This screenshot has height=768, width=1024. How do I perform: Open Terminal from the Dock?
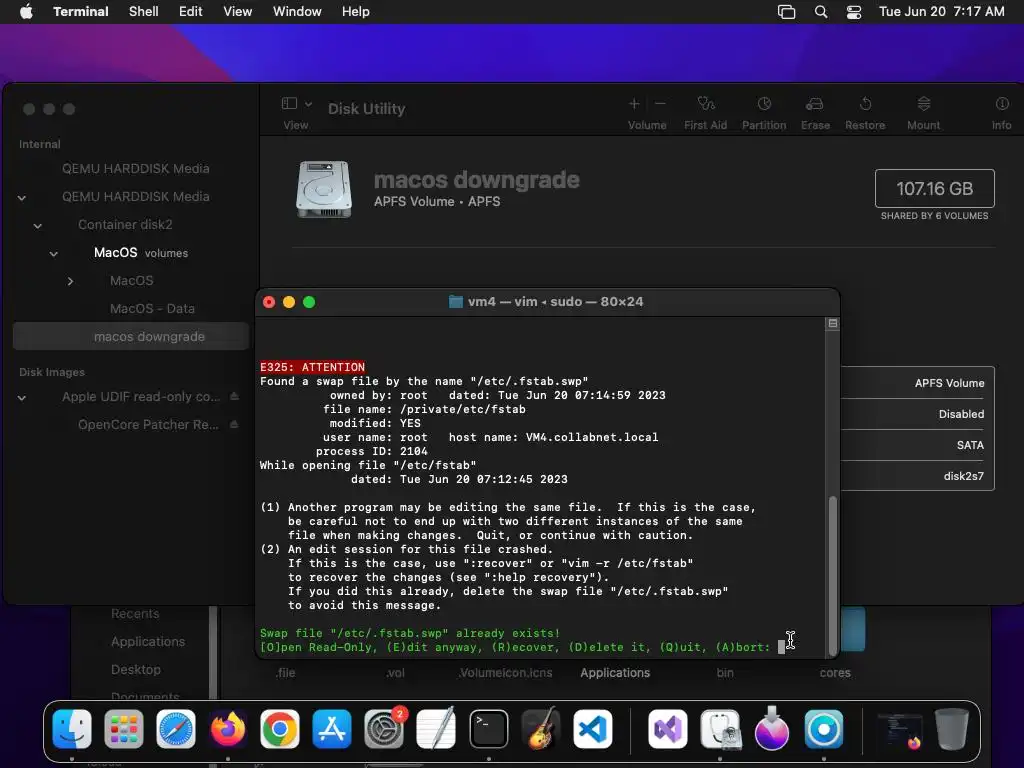tap(488, 729)
